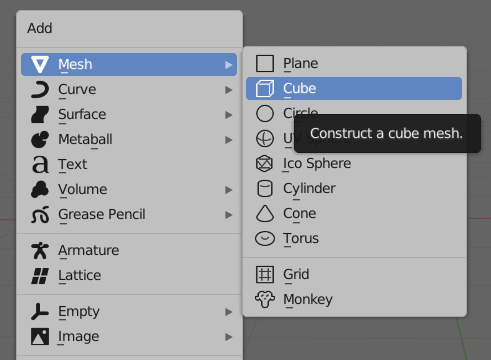Click the Lattice icon
The width and height of the screenshot is (491, 360).
(40, 276)
